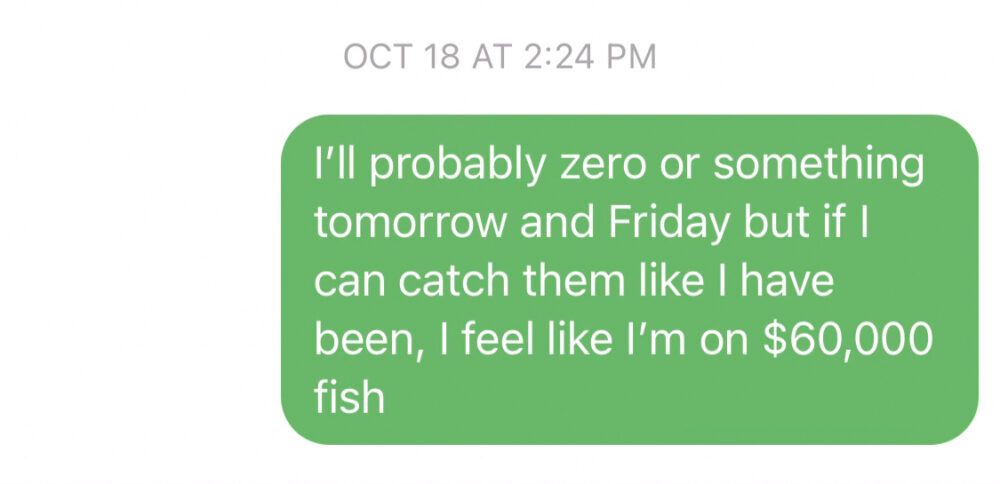Click the word "can" starting the third line

[347, 283]
